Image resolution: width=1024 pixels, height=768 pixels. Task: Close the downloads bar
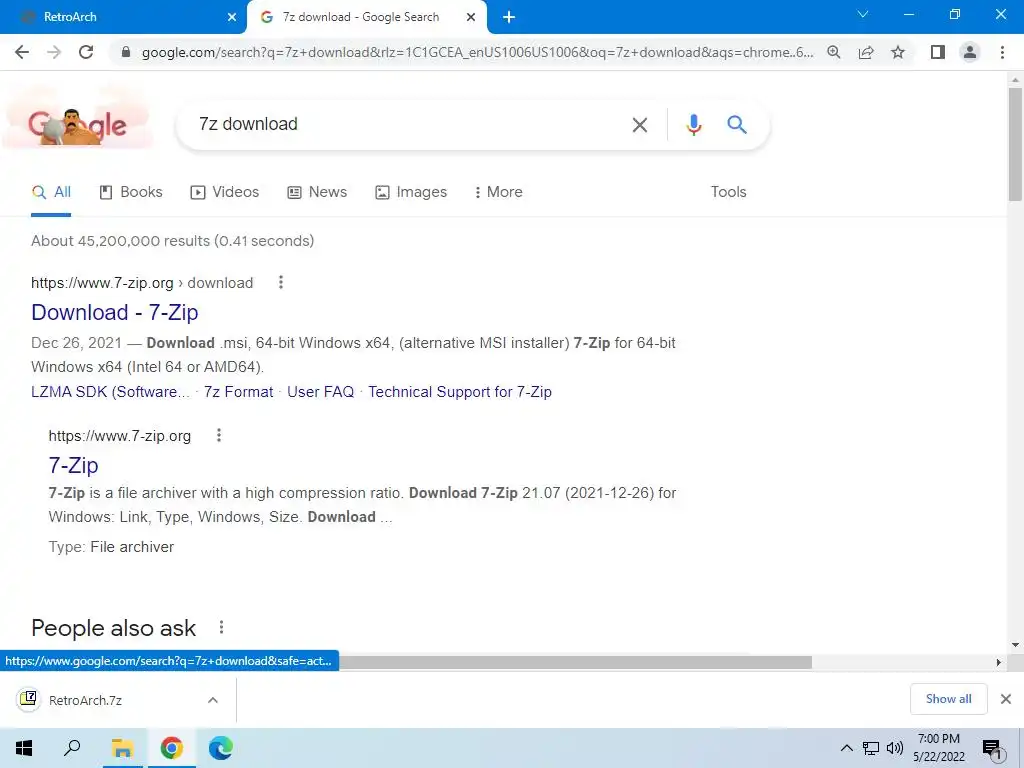[x=1006, y=699]
